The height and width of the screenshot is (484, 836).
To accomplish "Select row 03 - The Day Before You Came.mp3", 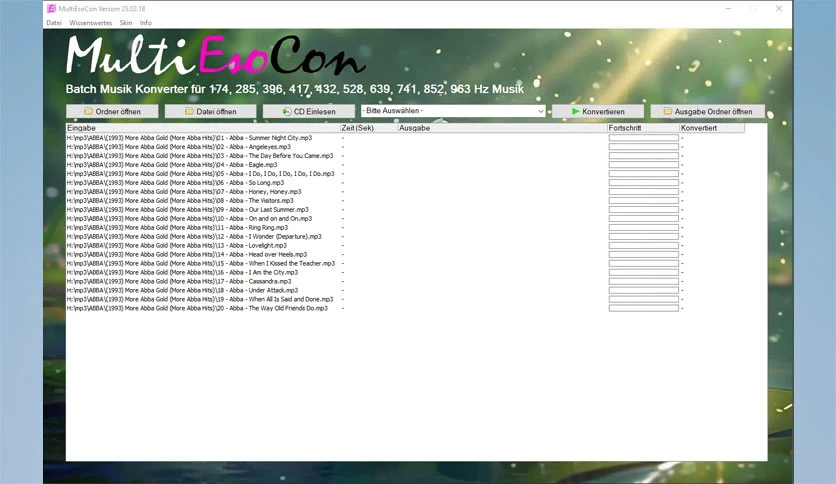I will (200, 156).
